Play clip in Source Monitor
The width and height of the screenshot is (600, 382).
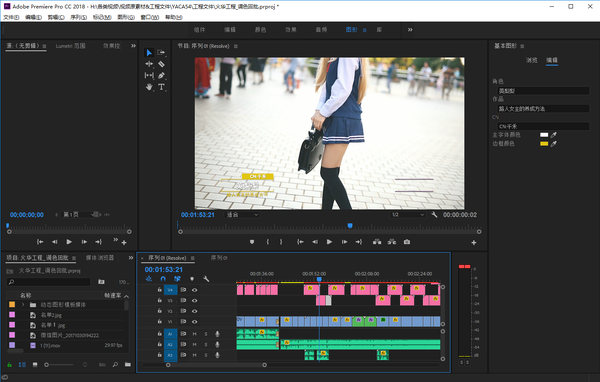point(69,242)
